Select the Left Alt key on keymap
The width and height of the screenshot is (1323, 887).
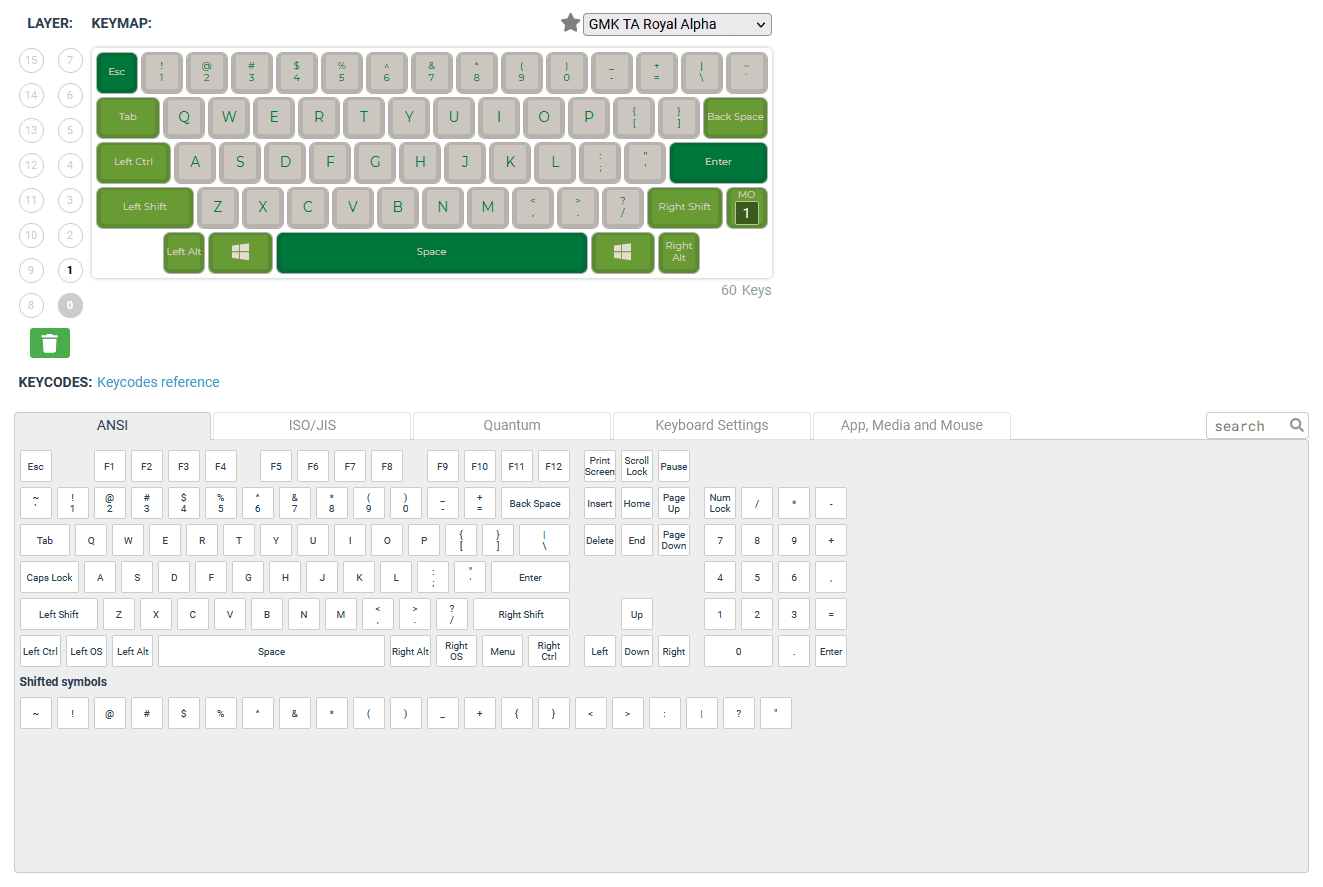(x=184, y=252)
